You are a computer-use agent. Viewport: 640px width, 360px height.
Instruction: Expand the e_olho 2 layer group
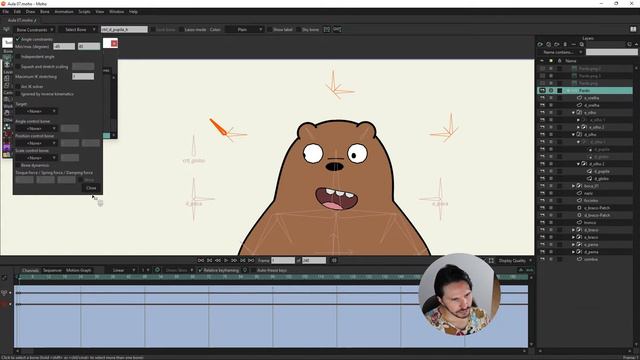tap(578, 127)
